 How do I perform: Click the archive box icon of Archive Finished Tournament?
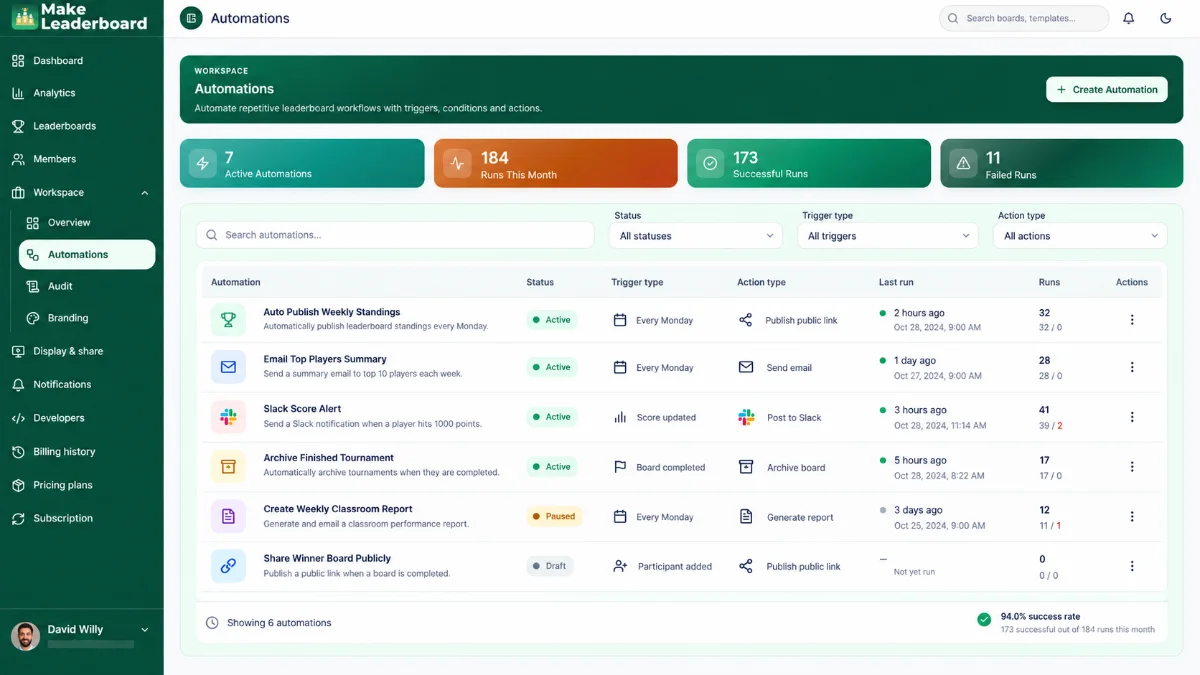point(228,466)
